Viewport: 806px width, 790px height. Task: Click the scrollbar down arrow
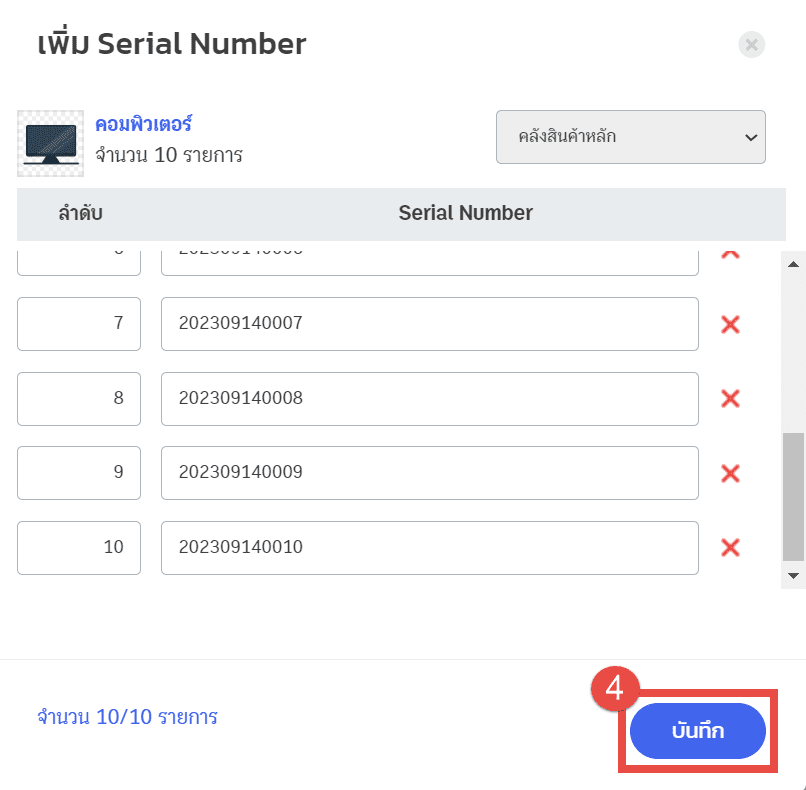click(x=793, y=576)
